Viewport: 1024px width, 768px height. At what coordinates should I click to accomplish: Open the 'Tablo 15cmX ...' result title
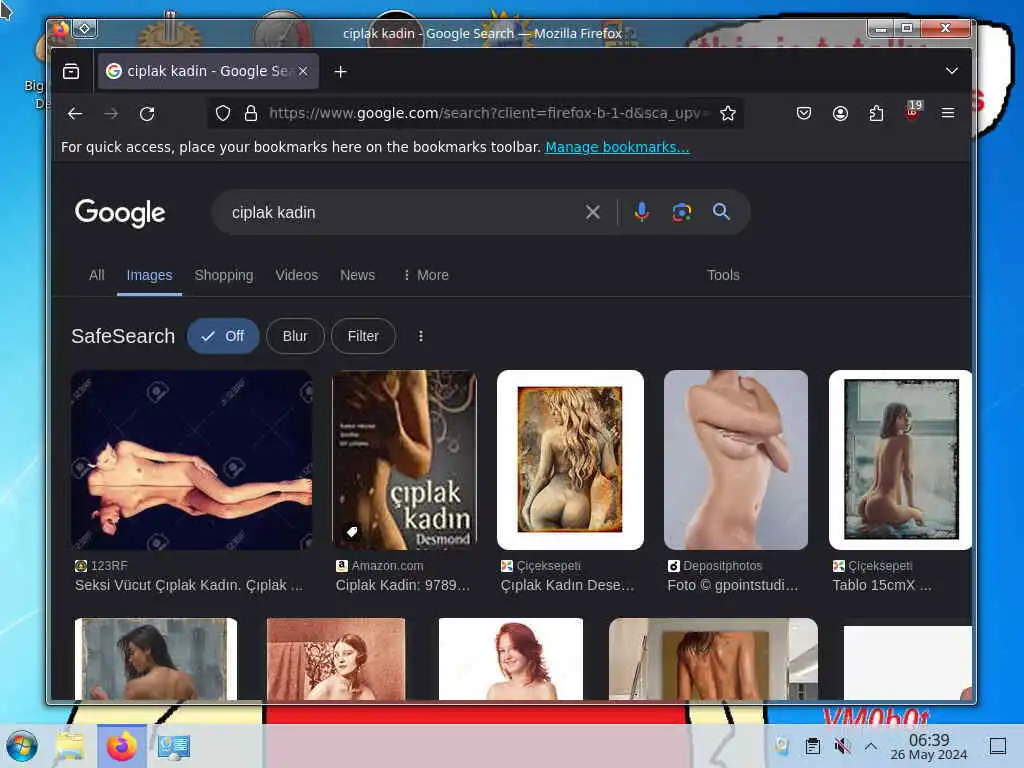882,585
